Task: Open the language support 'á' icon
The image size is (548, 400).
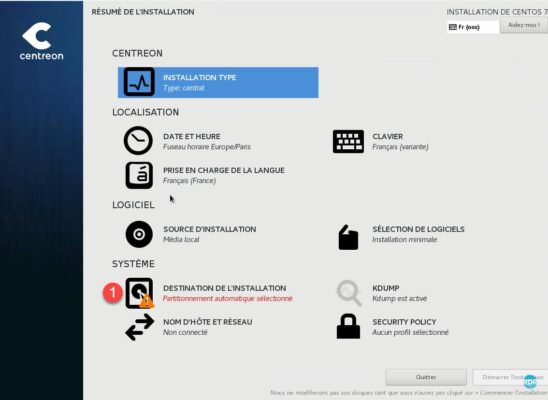Action: [x=139, y=175]
